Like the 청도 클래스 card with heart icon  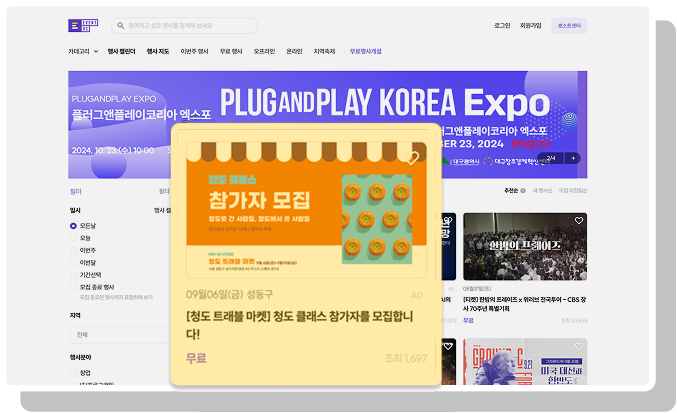(413, 158)
